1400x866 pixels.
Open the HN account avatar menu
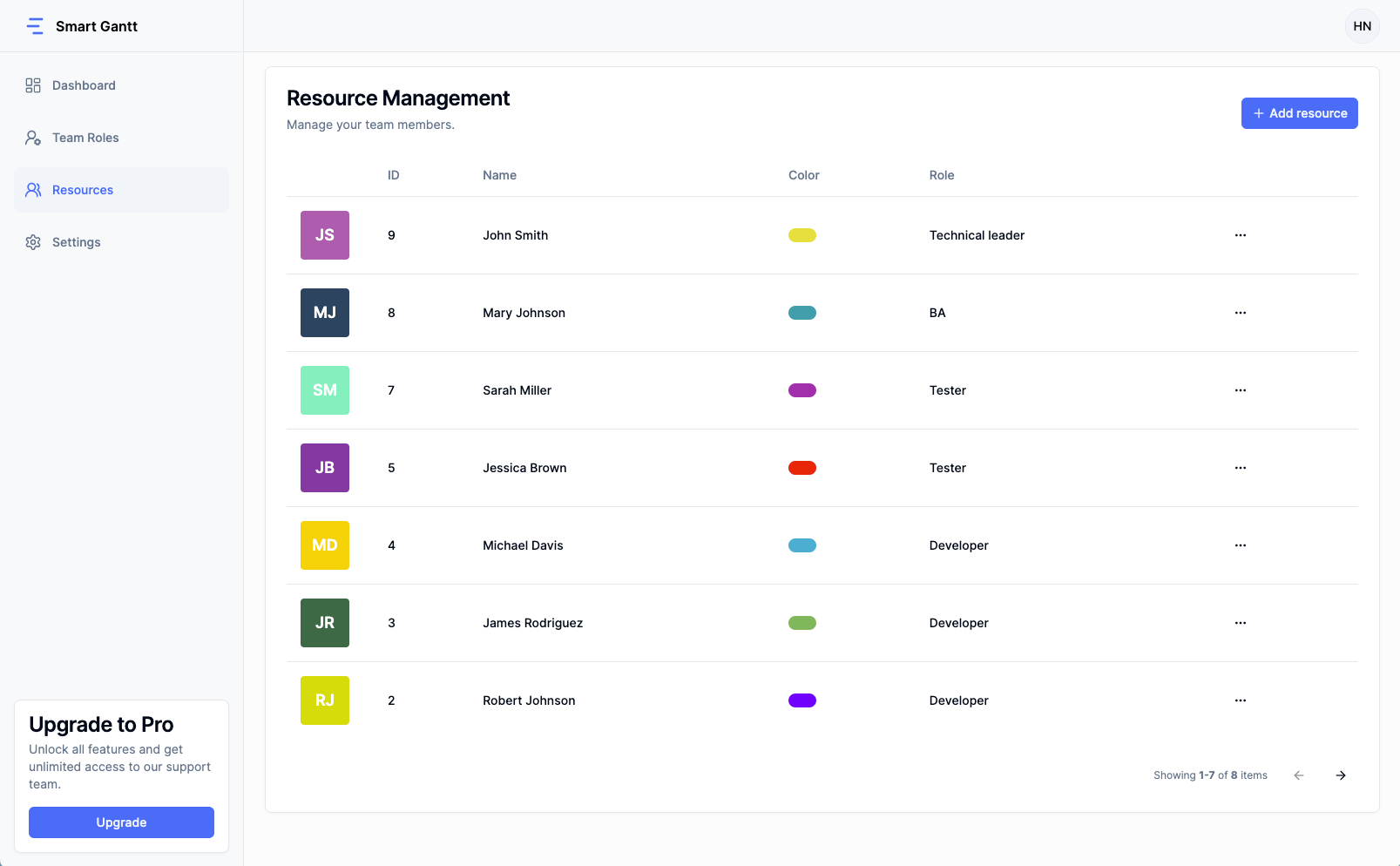point(1361,25)
